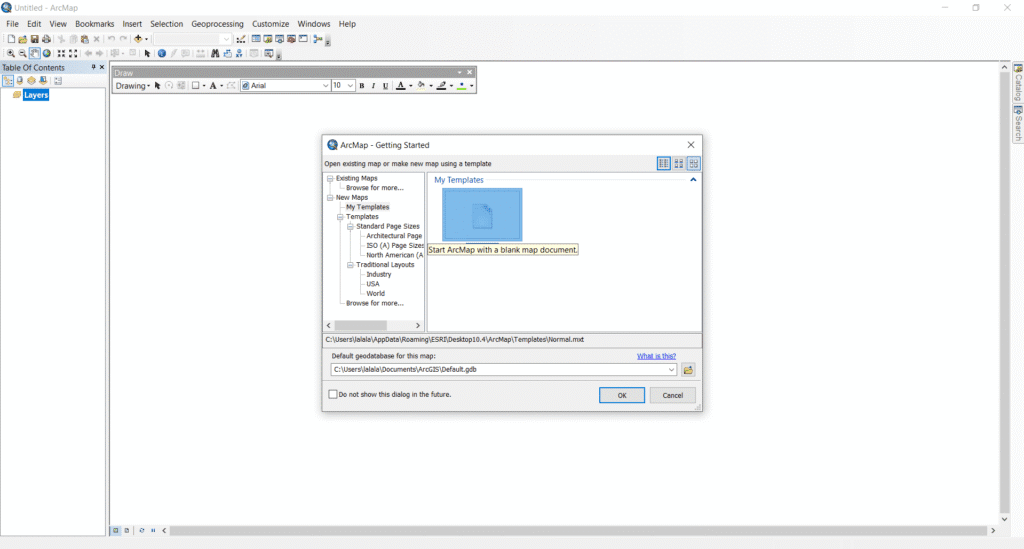The height and width of the screenshot is (549, 1024).
Task: List By Source in Table Of Contents
Action: tap(20, 81)
